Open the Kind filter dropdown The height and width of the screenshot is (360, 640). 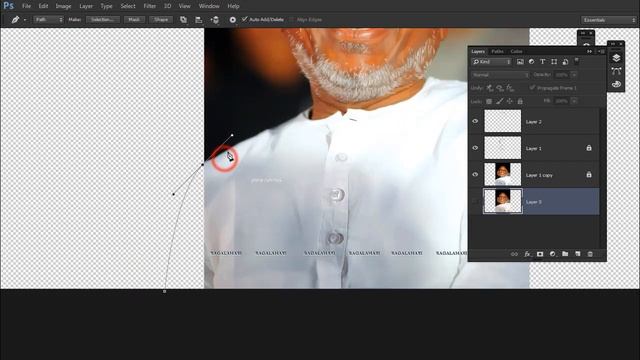491,62
